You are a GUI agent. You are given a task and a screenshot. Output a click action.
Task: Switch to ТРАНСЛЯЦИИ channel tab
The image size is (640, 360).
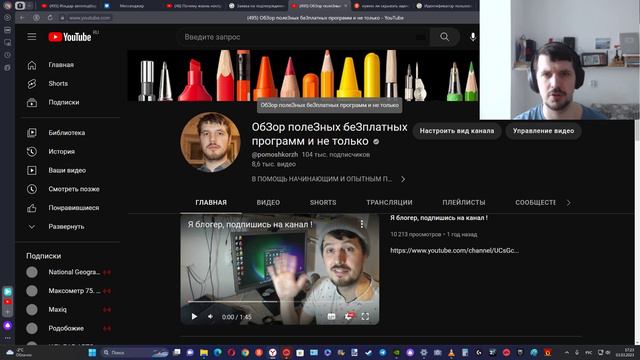pos(389,202)
